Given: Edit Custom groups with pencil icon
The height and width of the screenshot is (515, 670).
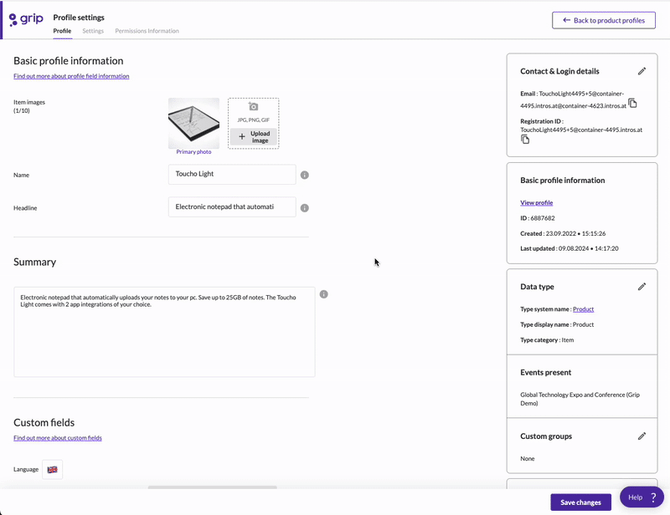Looking at the screenshot, I should 642,436.
